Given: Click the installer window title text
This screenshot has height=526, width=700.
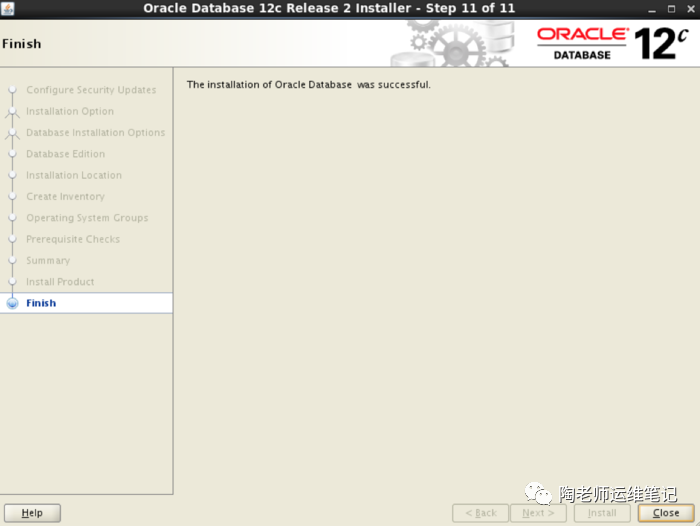Looking at the screenshot, I should 329,8.
